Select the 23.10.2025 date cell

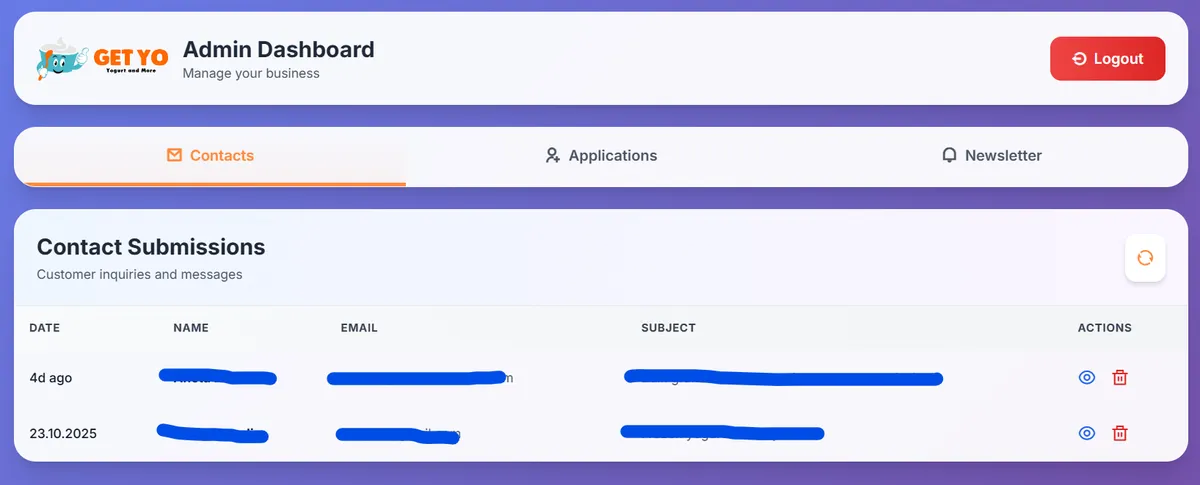click(x=63, y=434)
